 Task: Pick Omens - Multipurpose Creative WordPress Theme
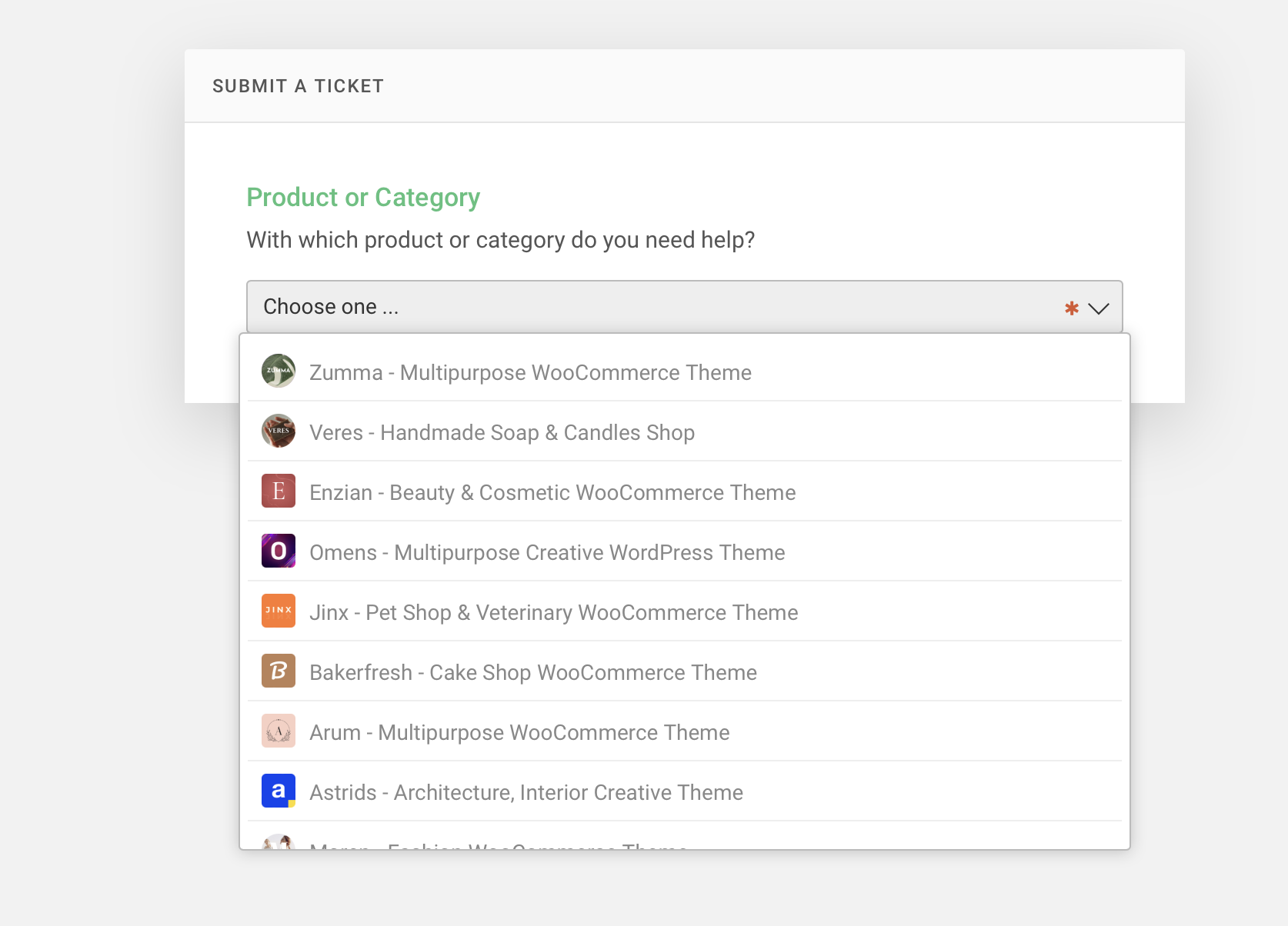coord(547,553)
